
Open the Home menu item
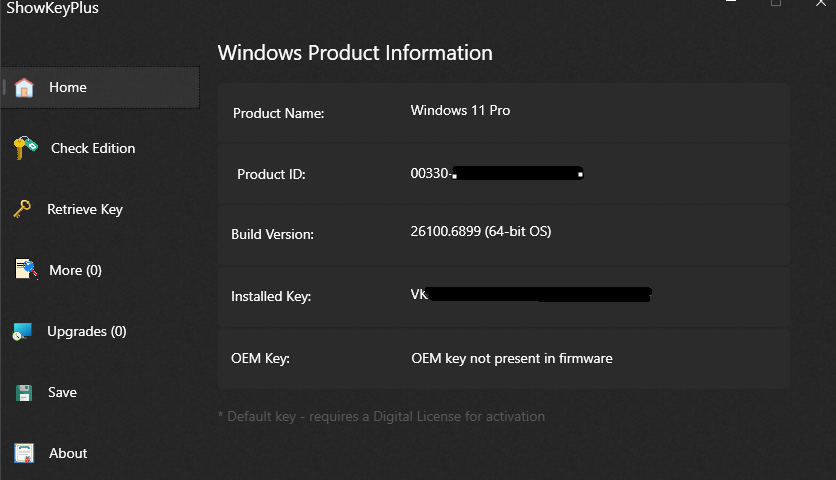[x=68, y=87]
